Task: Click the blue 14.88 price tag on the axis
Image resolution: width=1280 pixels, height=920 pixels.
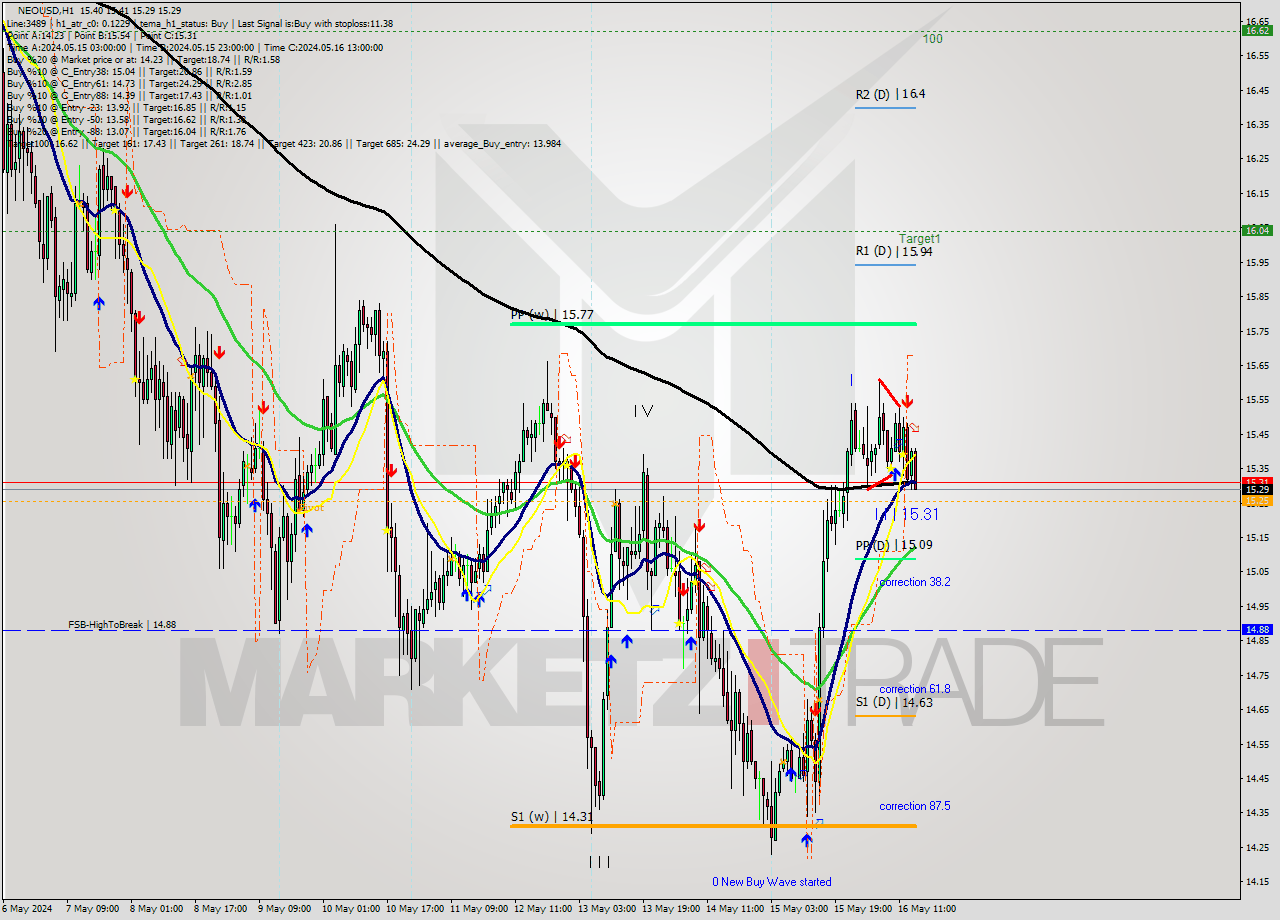Action: point(1256,630)
